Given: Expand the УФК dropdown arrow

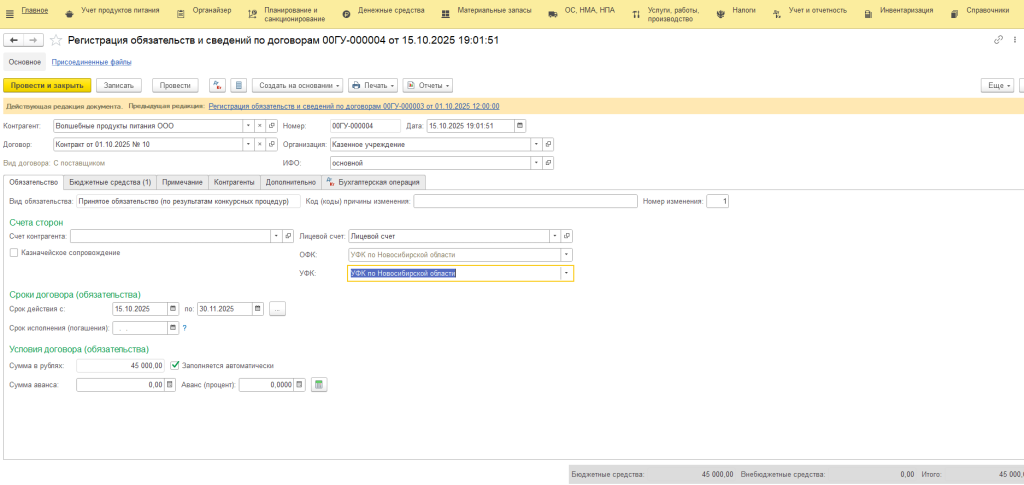Looking at the screenshot, I should click(x=567, y=273).
